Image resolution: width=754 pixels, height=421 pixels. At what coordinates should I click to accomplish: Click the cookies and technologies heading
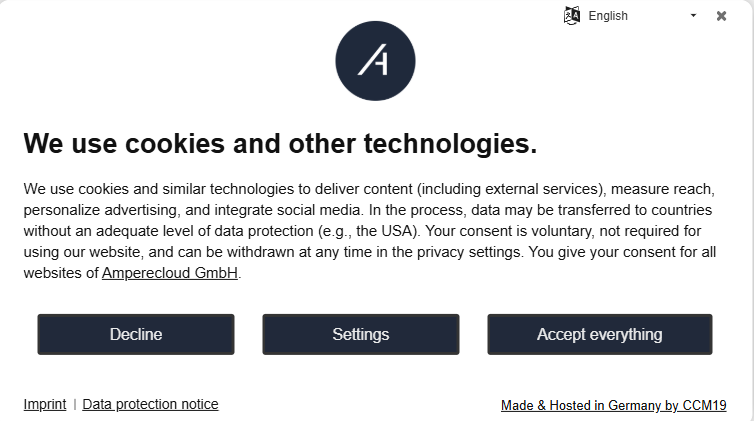pos(280,143)
